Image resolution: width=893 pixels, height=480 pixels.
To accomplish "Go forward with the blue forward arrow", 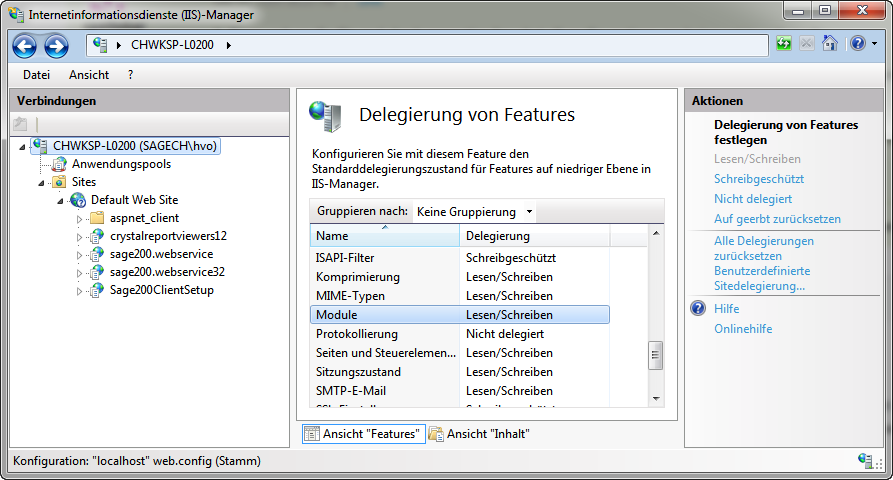I will click(56, 46).
